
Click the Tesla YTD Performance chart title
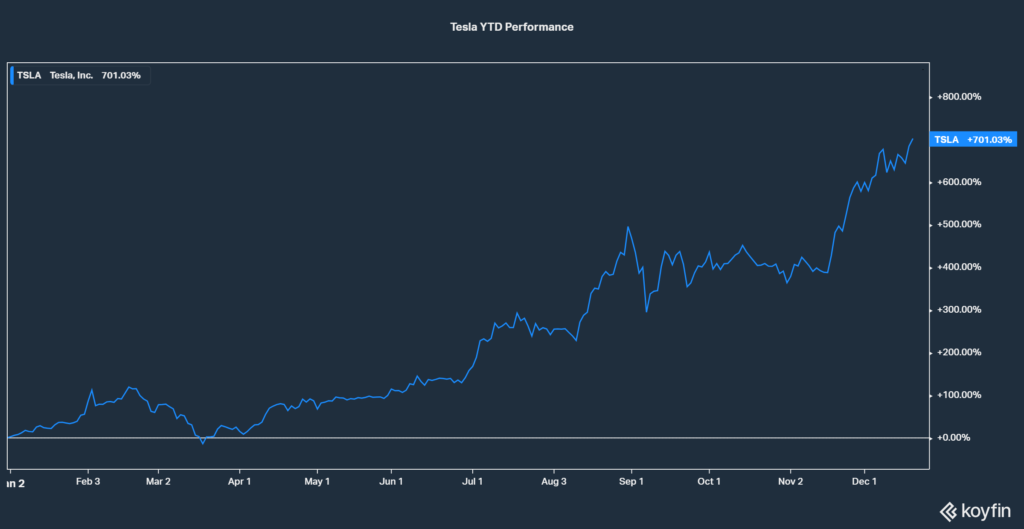(x=511, y=27)
